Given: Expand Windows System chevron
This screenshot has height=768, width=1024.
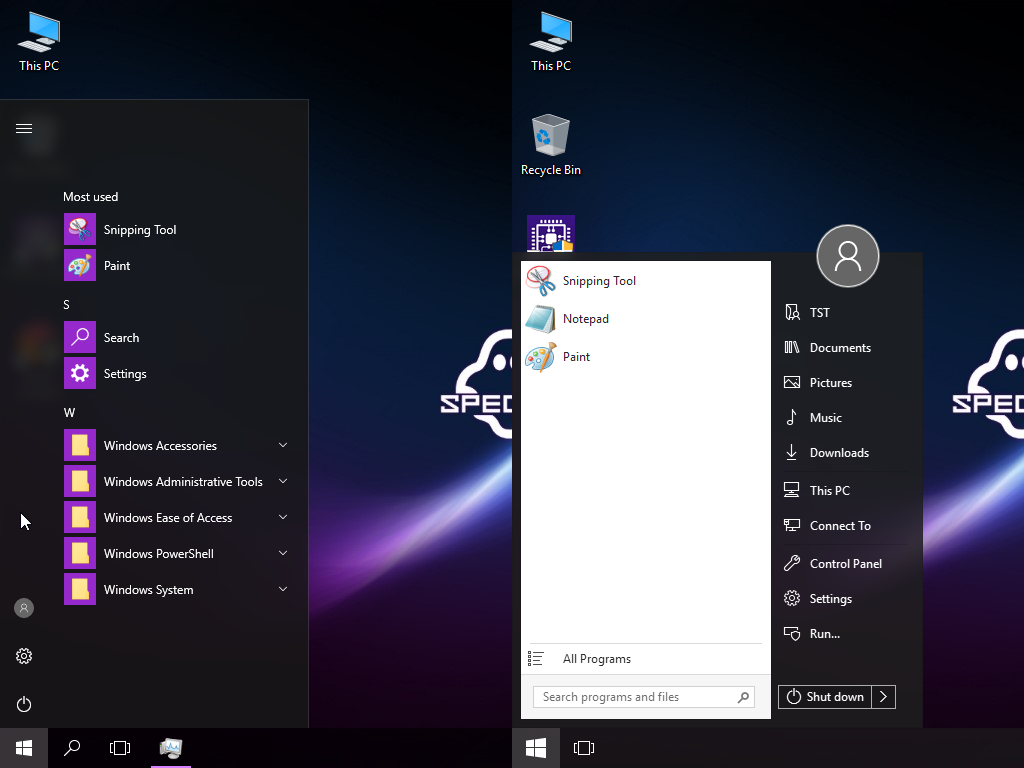Looking at the screenshot, I should tap(283, 589).
